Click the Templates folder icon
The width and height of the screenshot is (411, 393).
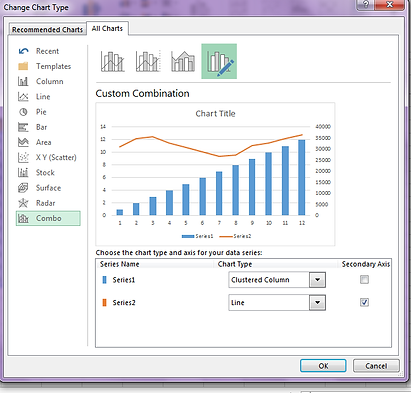coord(23,66)
